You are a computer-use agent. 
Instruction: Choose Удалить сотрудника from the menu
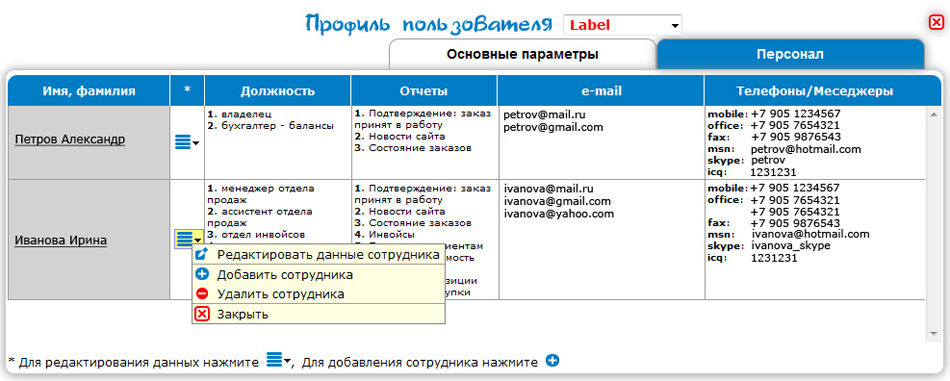pos(319,294)
